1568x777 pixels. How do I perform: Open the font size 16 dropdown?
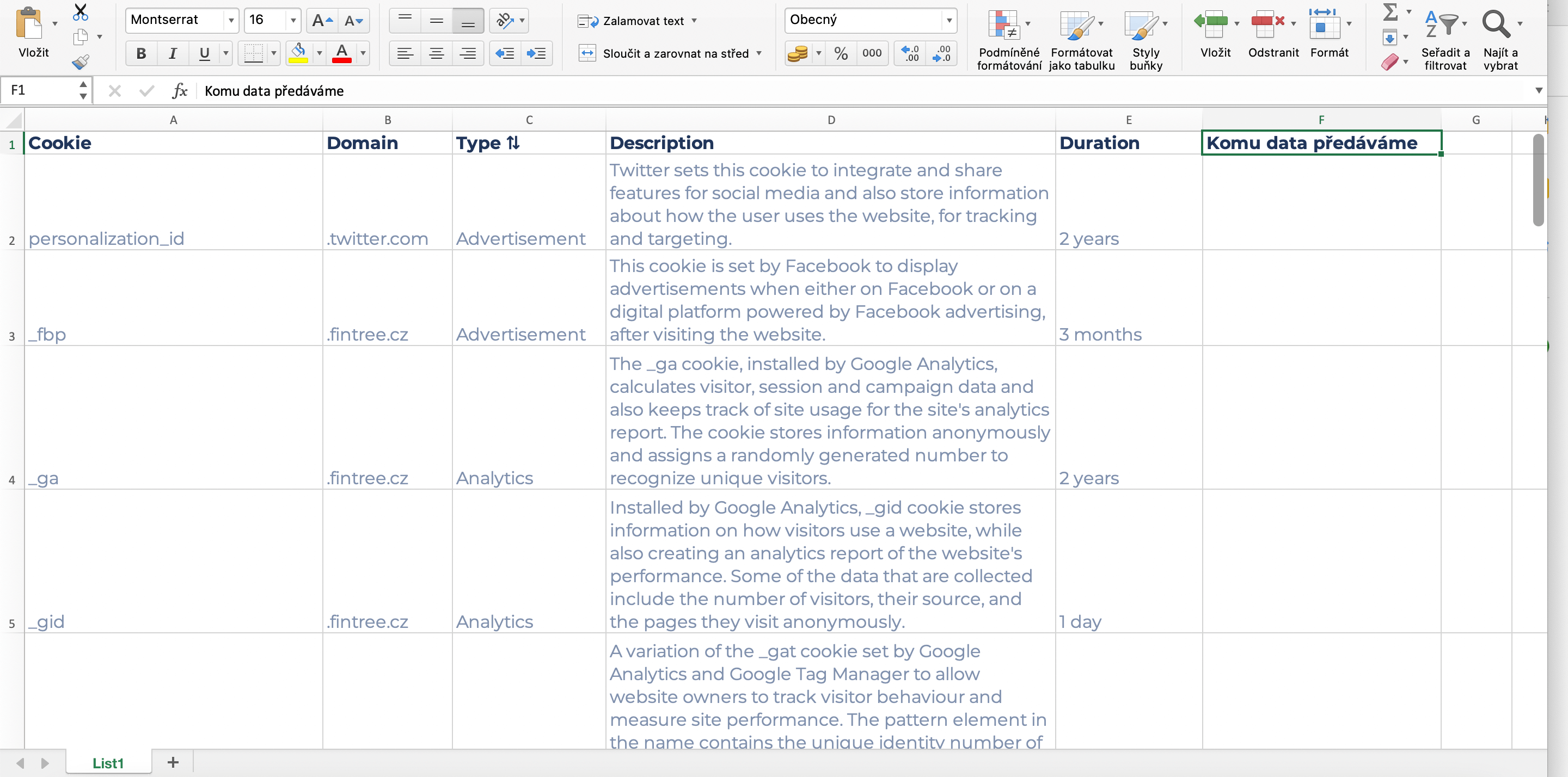(293, 21)
